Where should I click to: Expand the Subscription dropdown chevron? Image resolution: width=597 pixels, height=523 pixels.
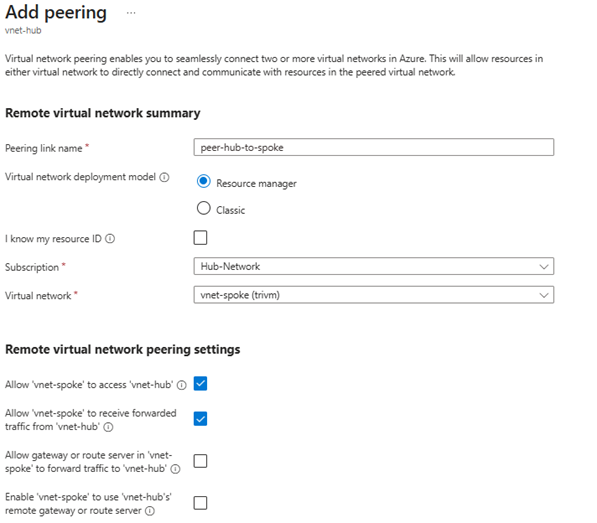pyautogui.click(x=544, y=266)
